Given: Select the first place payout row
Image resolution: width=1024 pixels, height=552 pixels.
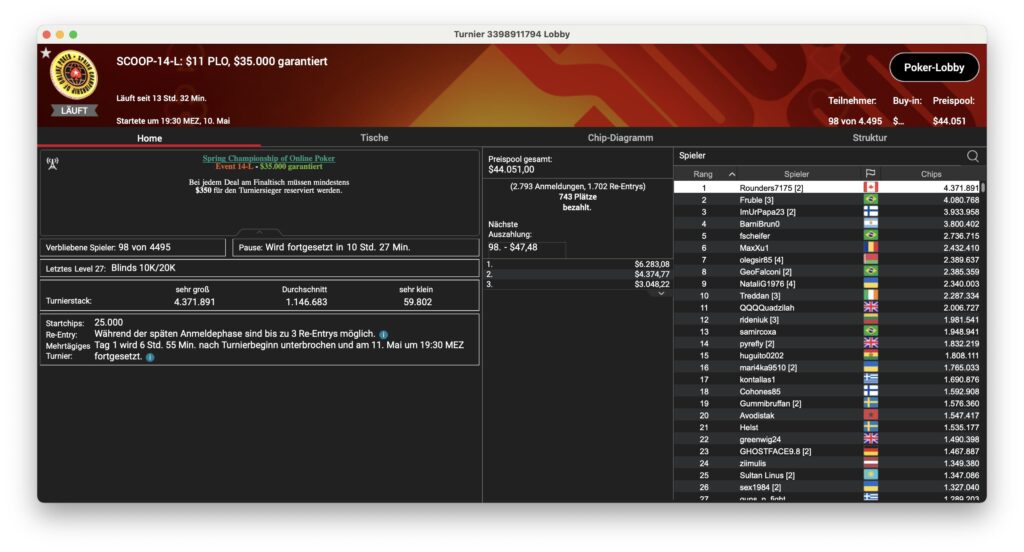Looking at the screenshot, I should 577,264.
